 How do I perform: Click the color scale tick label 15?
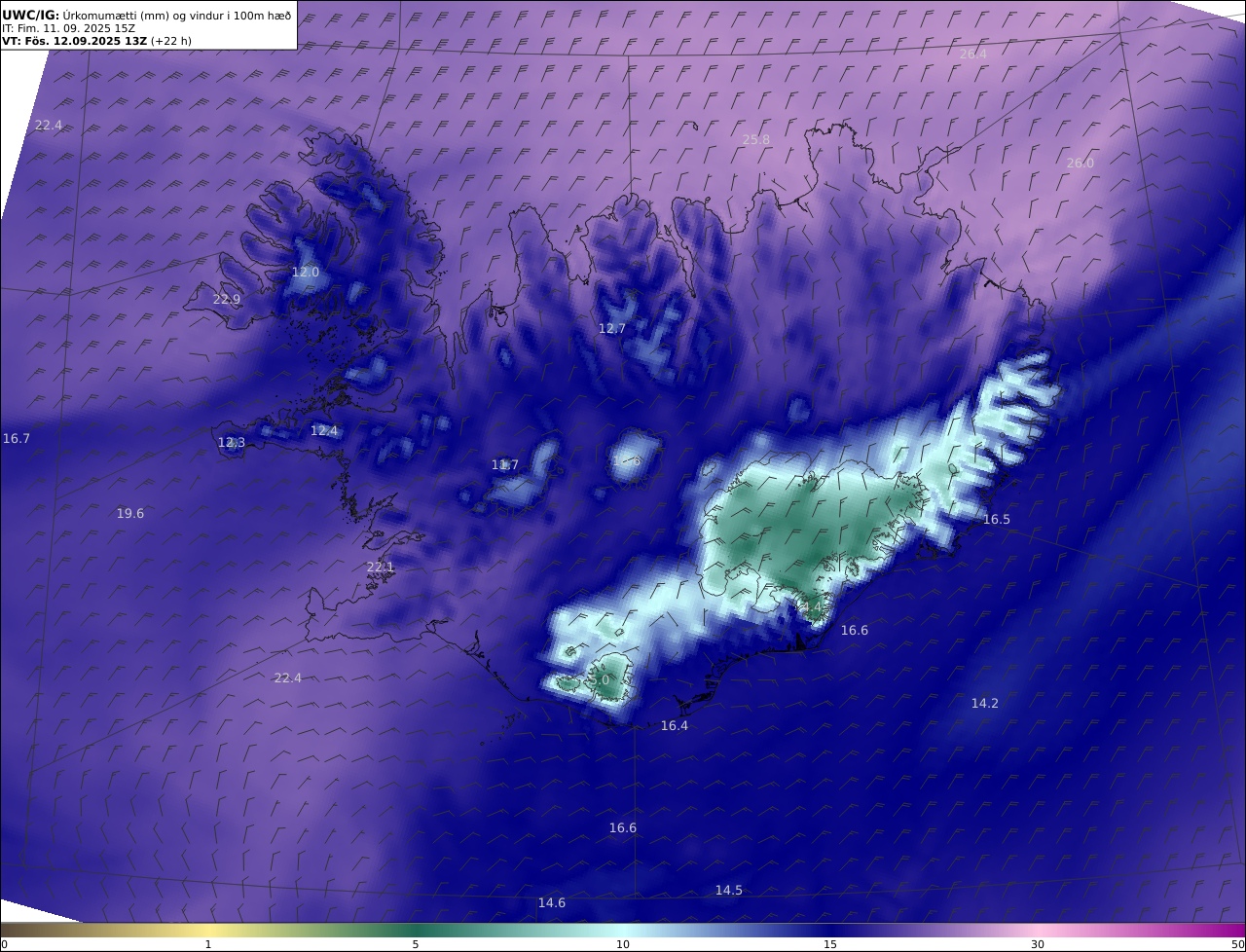[830, 944]
